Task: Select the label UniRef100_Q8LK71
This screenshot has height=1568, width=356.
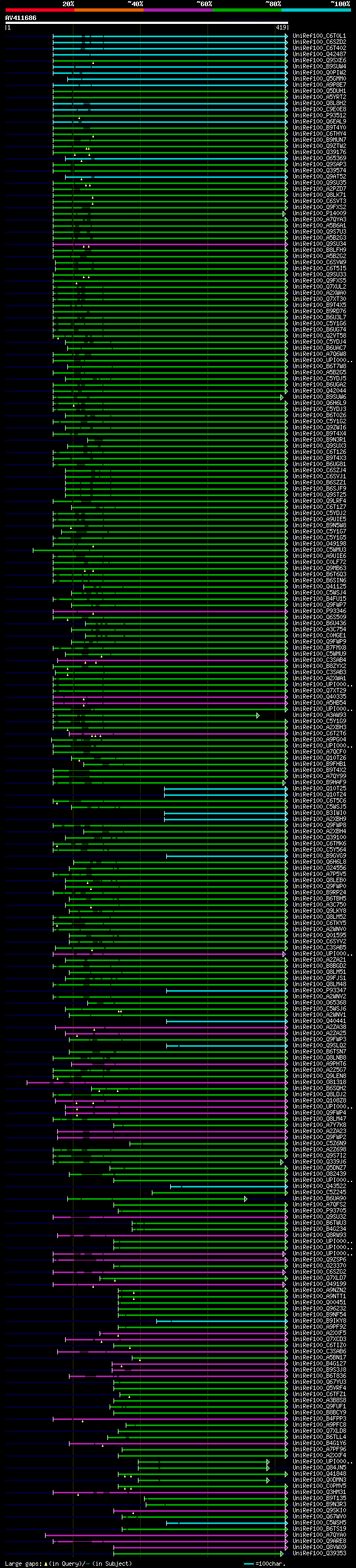Action: (x=319, y=195)
